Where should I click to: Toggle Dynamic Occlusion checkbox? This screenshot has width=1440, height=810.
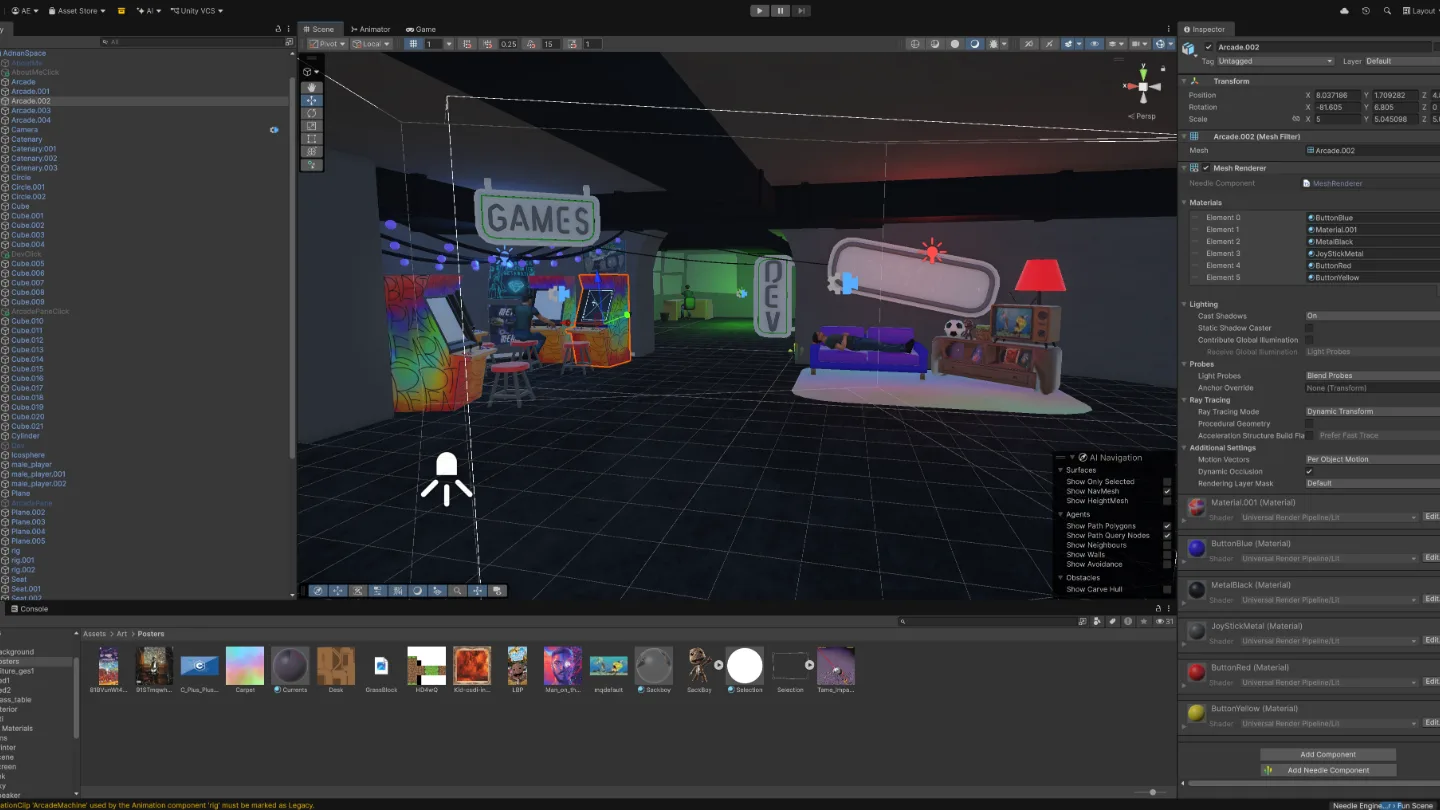click(x=1309, y=471)
